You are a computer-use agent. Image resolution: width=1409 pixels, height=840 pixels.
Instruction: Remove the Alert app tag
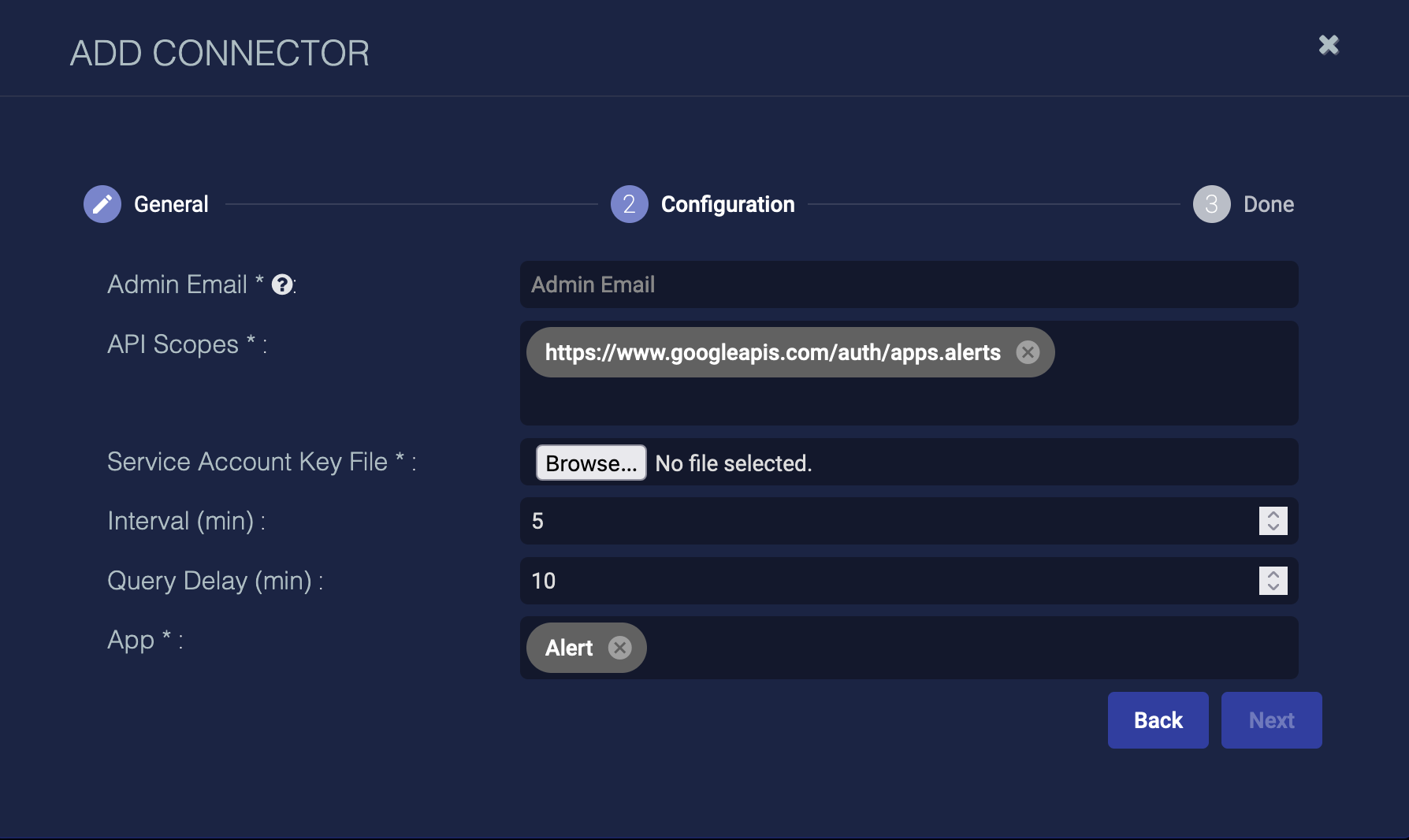point(620,648)
